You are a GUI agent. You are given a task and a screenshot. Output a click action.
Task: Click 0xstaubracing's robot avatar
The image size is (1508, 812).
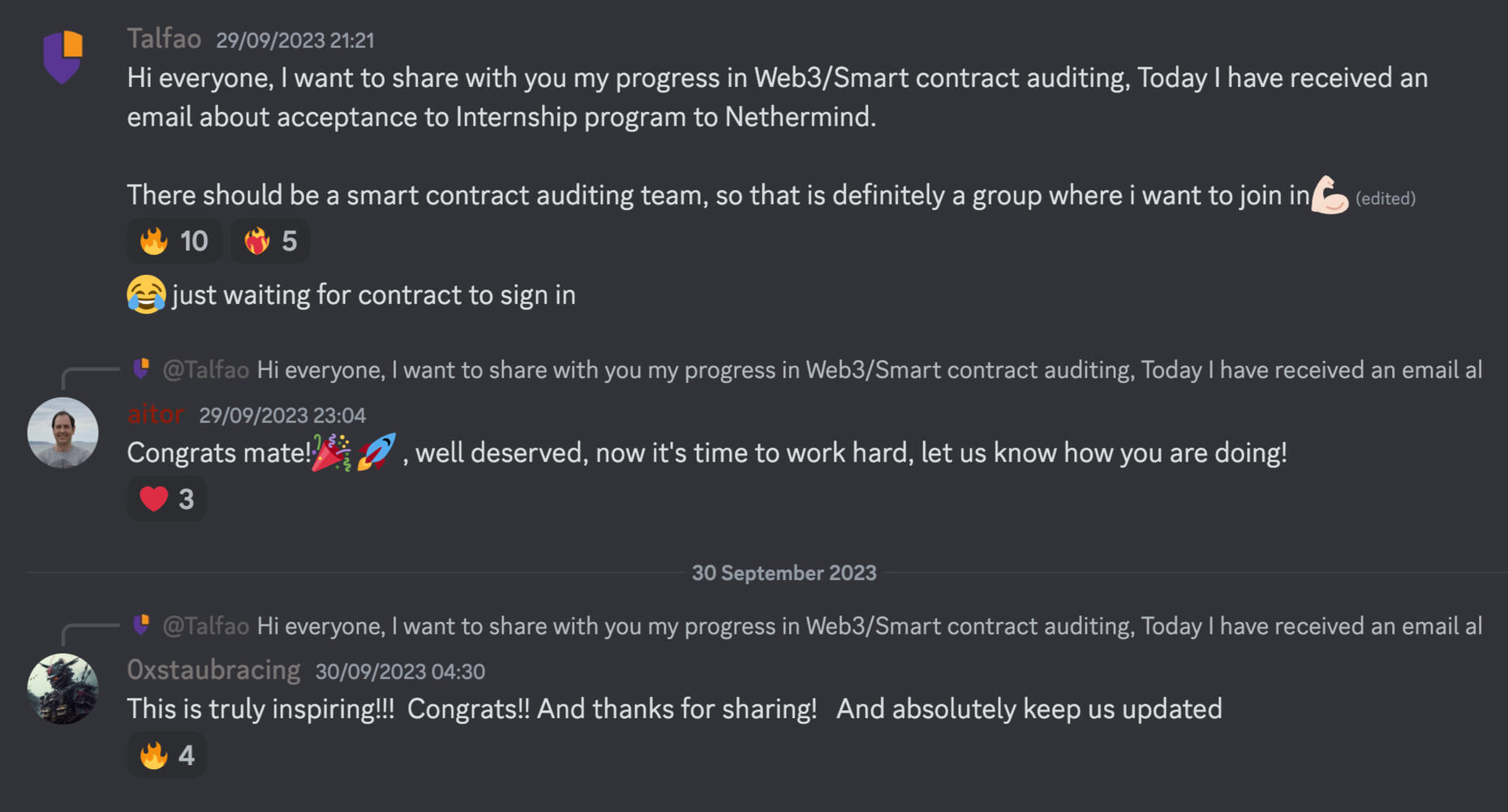pos(62,689)
